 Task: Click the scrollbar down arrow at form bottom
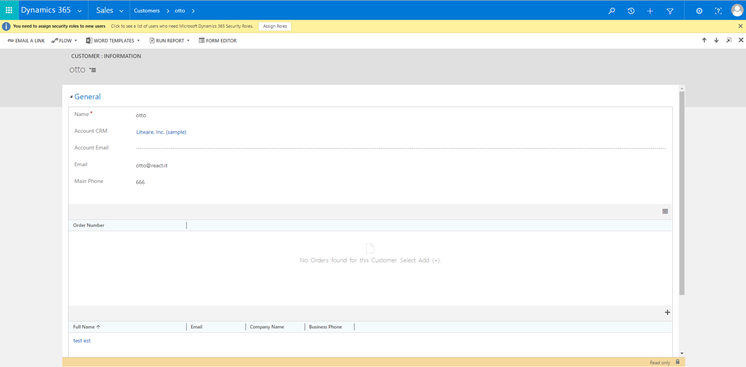(682, 354)
